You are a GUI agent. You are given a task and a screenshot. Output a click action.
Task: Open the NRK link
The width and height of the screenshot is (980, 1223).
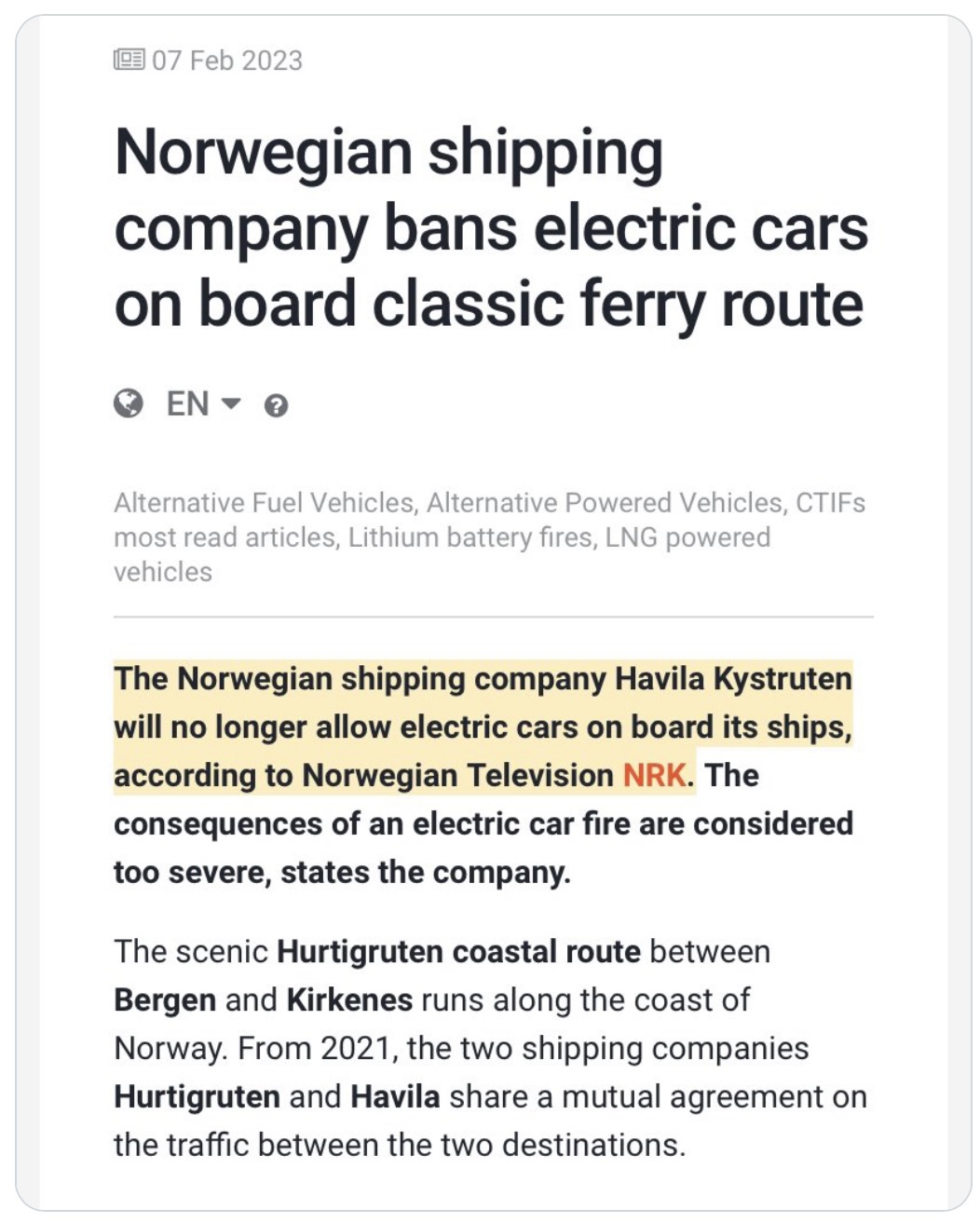[655, 775]
